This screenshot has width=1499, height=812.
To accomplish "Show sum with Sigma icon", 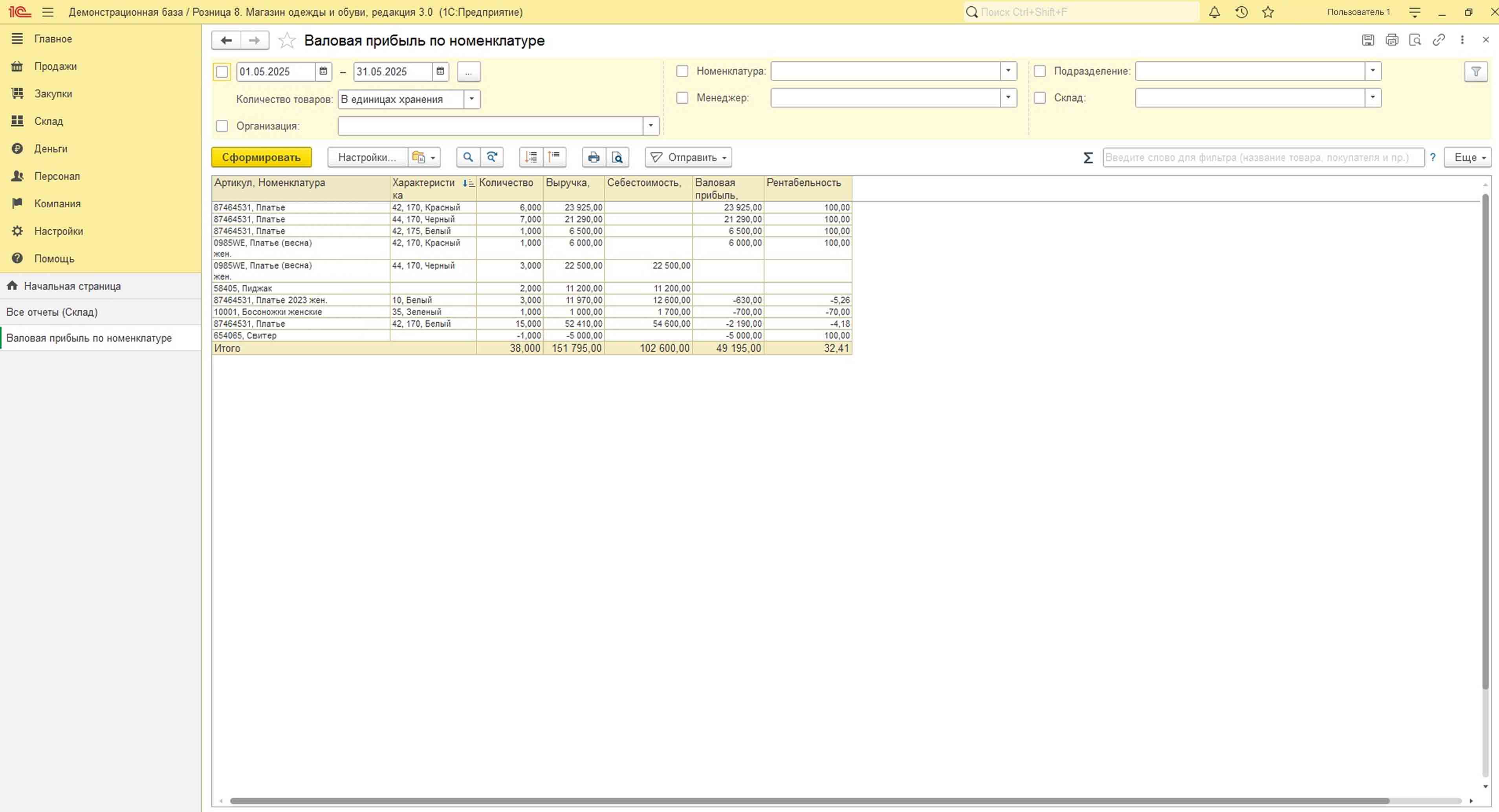I will (1088, 157).
